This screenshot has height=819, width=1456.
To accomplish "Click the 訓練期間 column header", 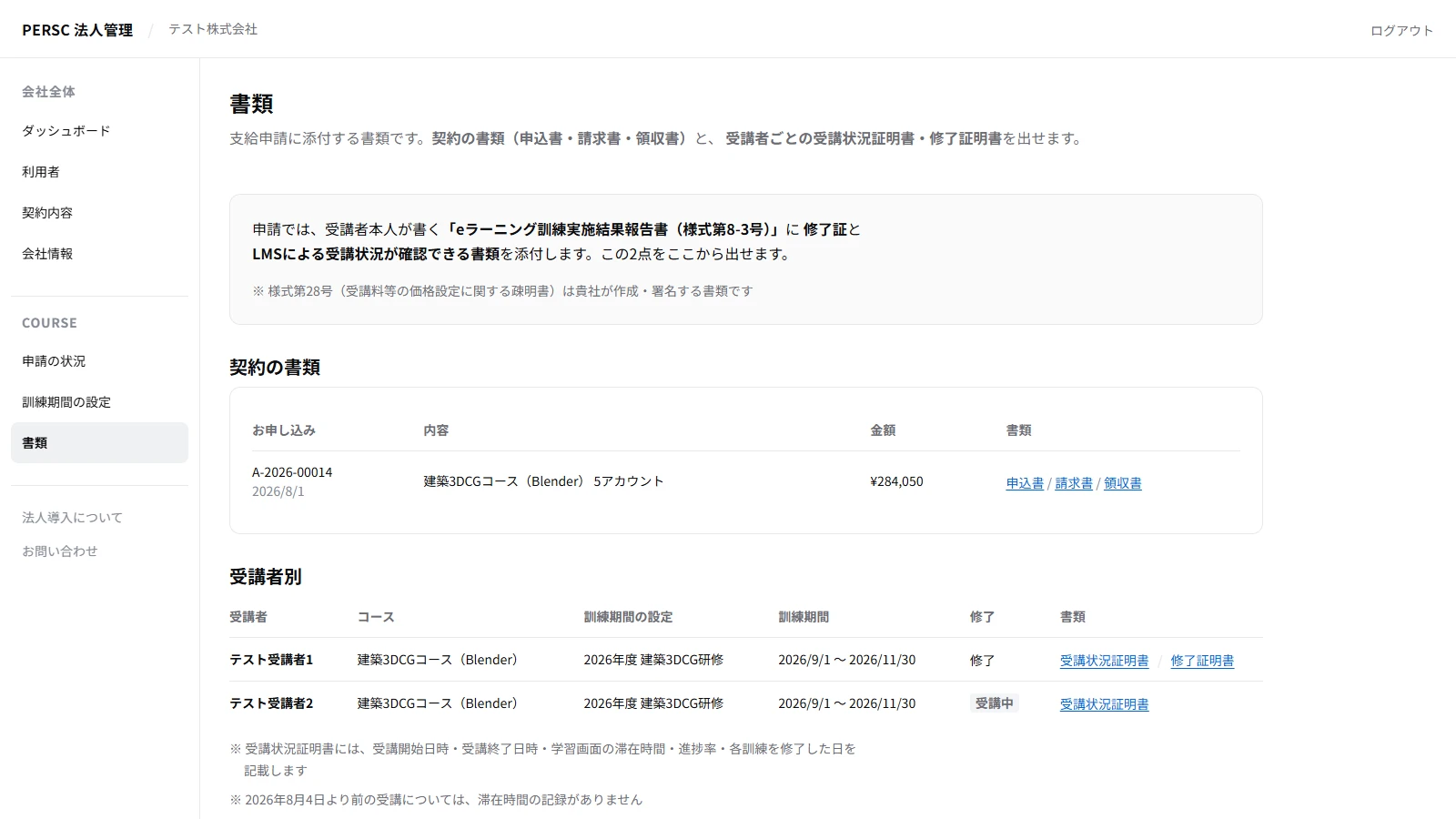I will [804, 617].
